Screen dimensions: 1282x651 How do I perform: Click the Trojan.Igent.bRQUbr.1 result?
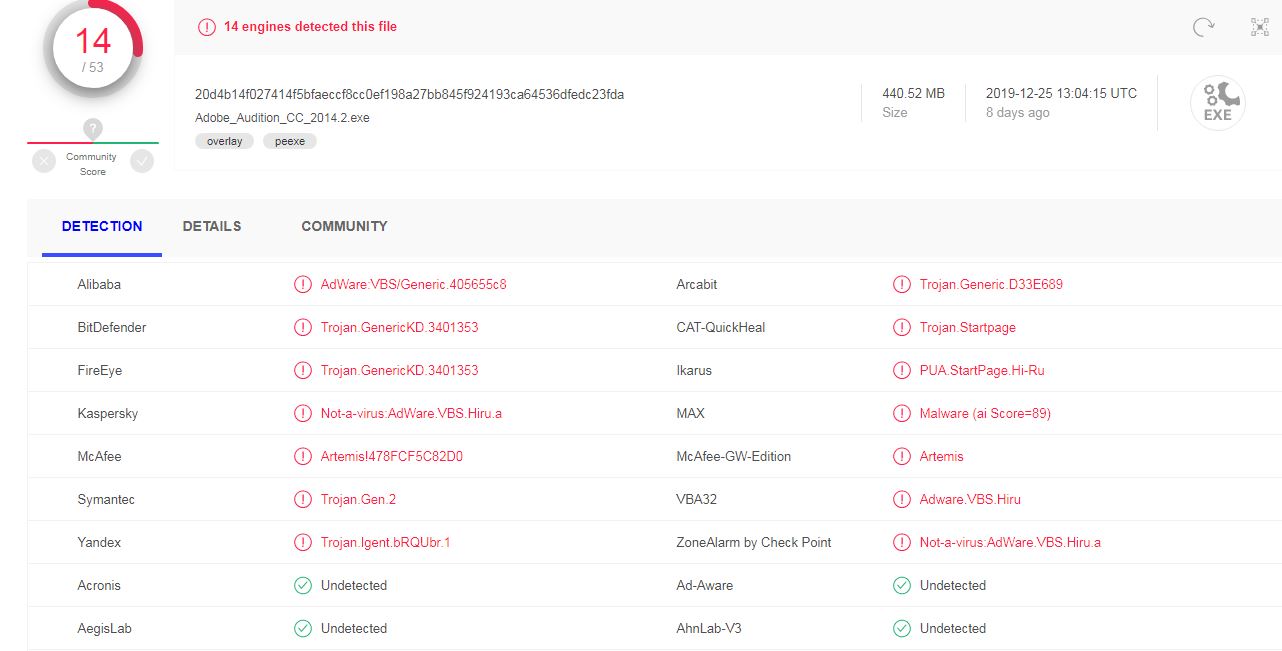coord(386,542)
